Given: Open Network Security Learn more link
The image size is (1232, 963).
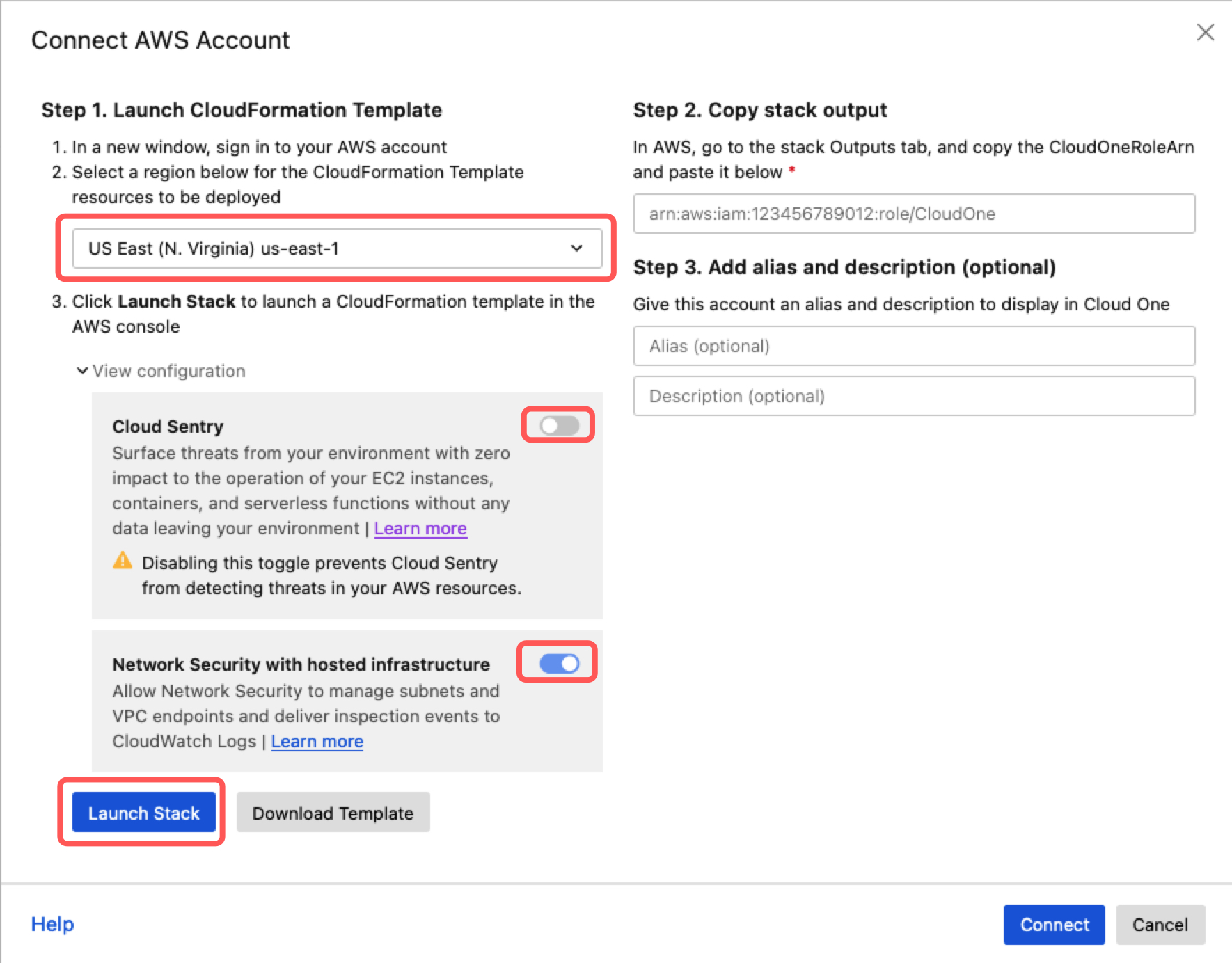Looking at the screenshot, I should tap(317, 742).
